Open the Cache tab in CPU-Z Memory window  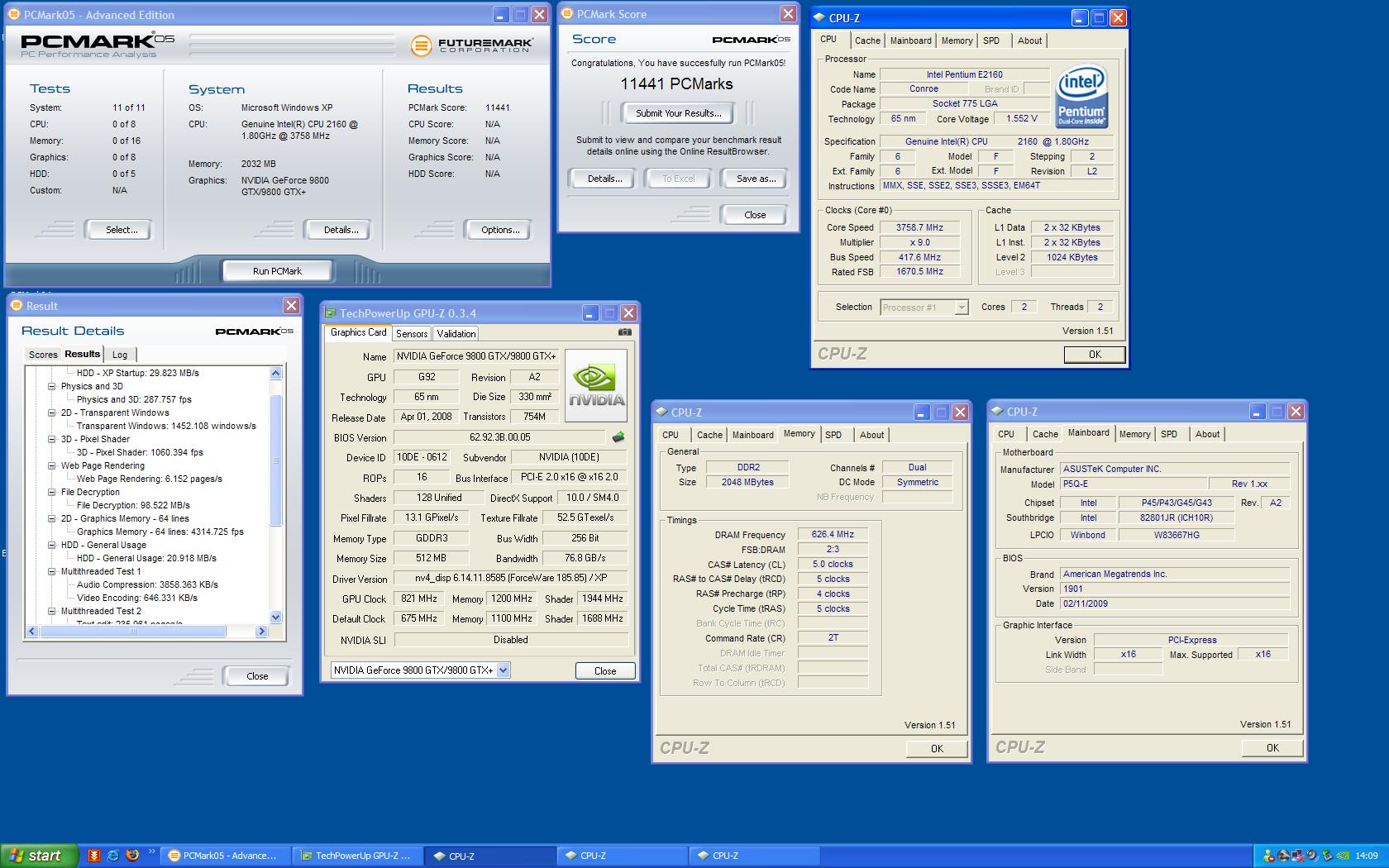709,435
